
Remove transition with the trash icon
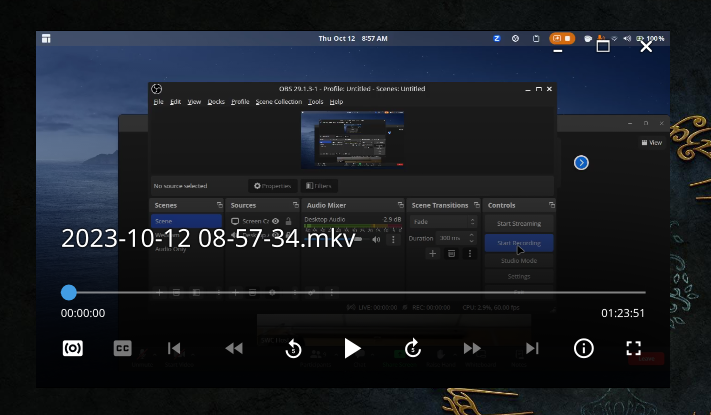click(451, 254)
